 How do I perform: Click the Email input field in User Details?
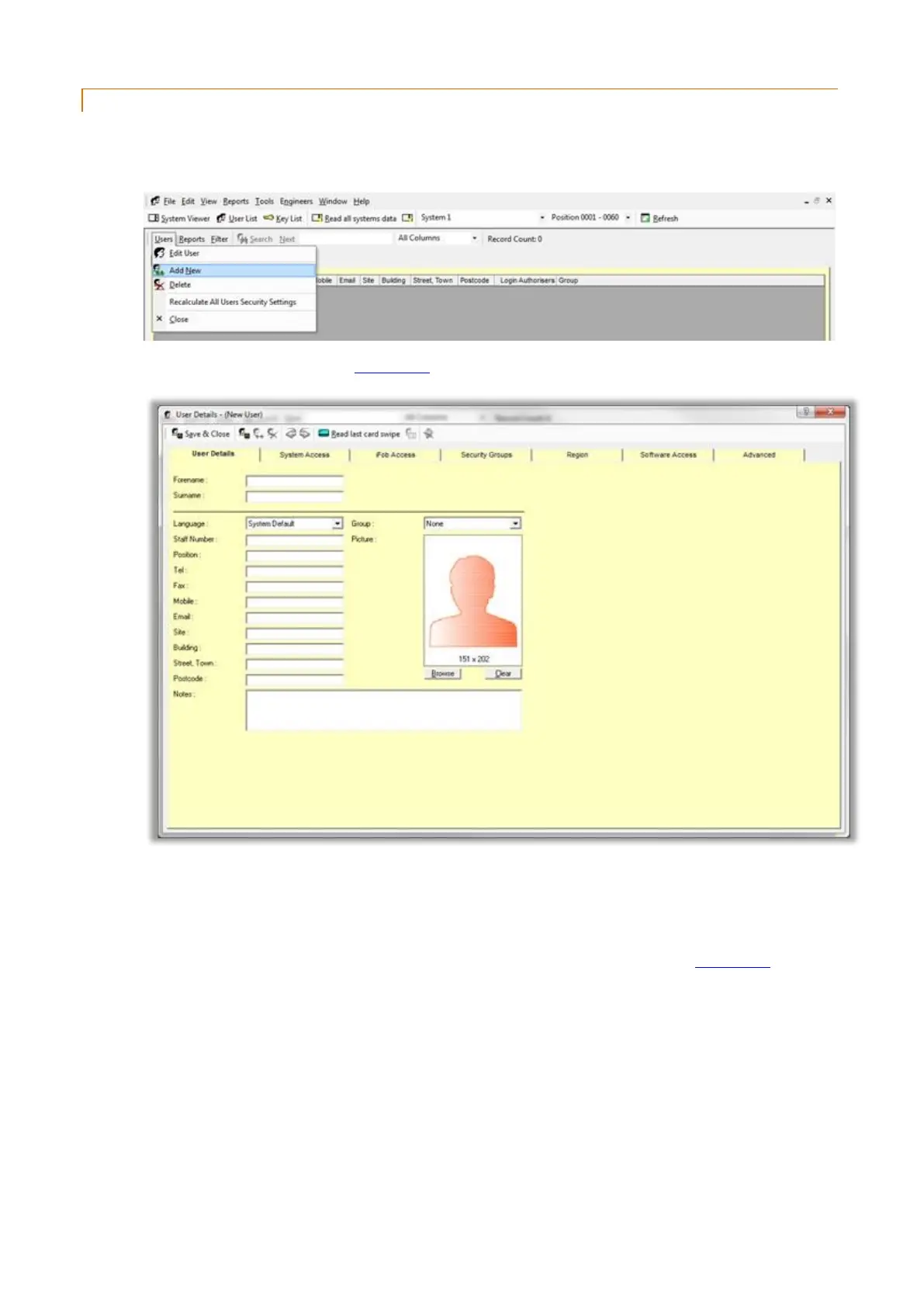[295, 618]
